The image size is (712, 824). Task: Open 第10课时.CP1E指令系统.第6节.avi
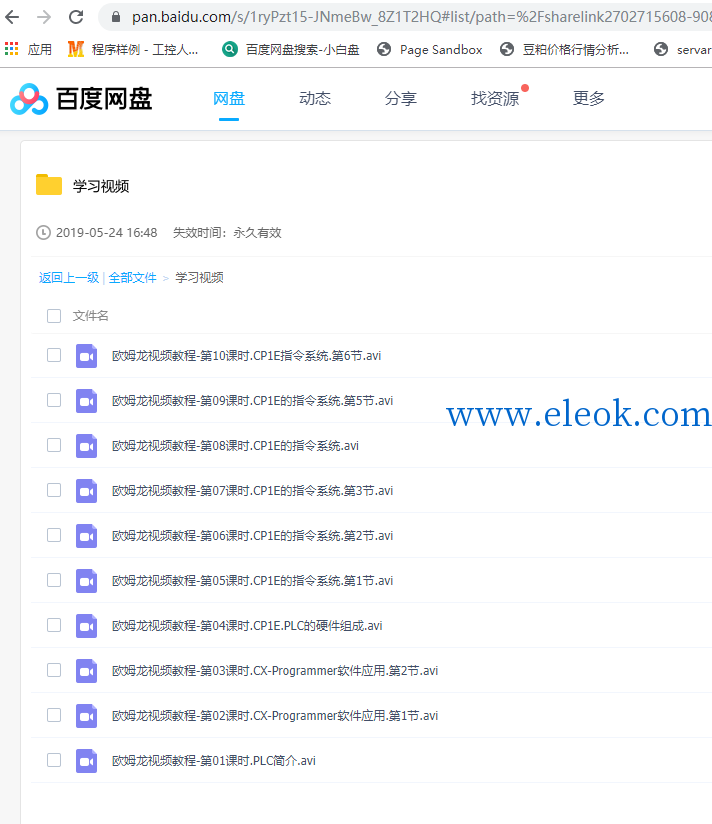[246, 356]
